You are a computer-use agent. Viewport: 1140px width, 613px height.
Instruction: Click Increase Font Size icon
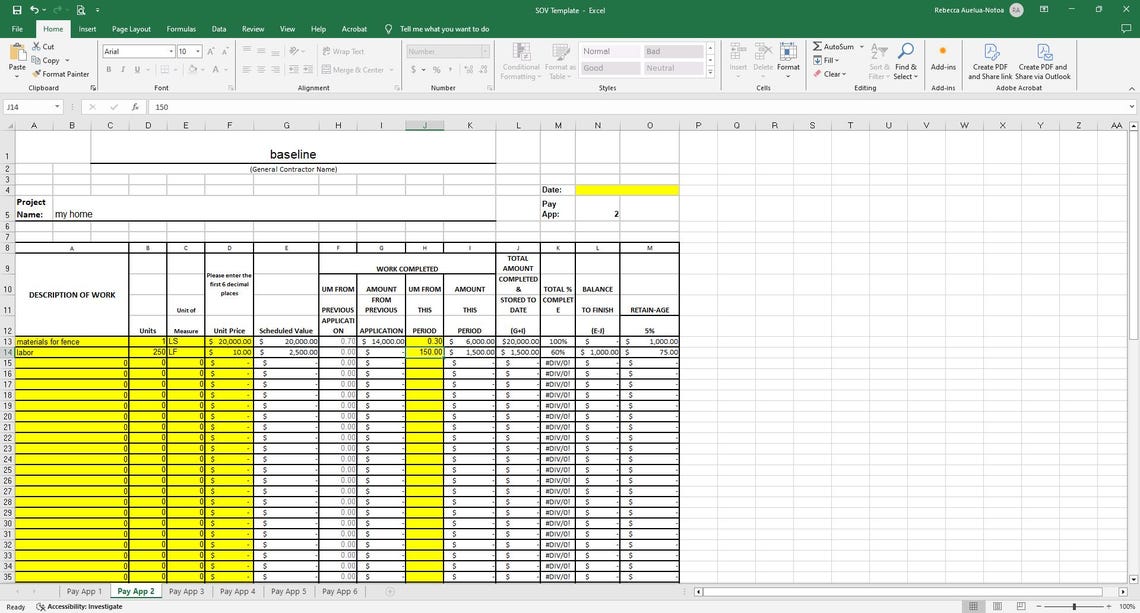click(211, 52)
